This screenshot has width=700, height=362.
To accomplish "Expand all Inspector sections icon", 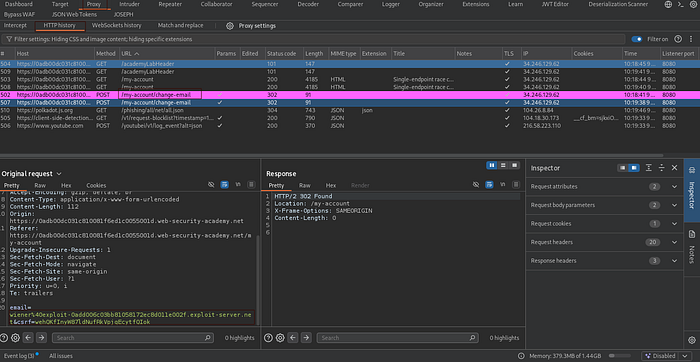I will [x=649, y=168].
